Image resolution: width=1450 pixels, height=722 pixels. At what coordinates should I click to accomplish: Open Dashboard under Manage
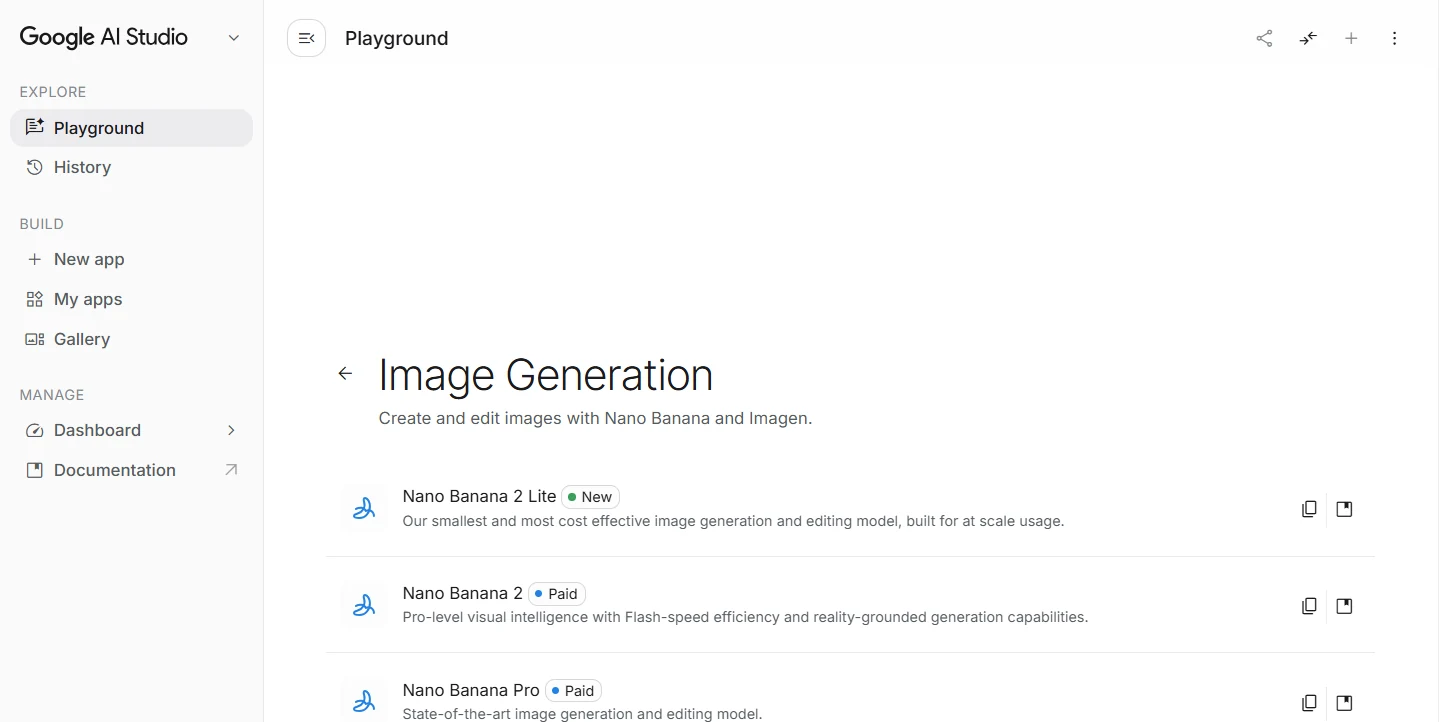tap(131, 430)
